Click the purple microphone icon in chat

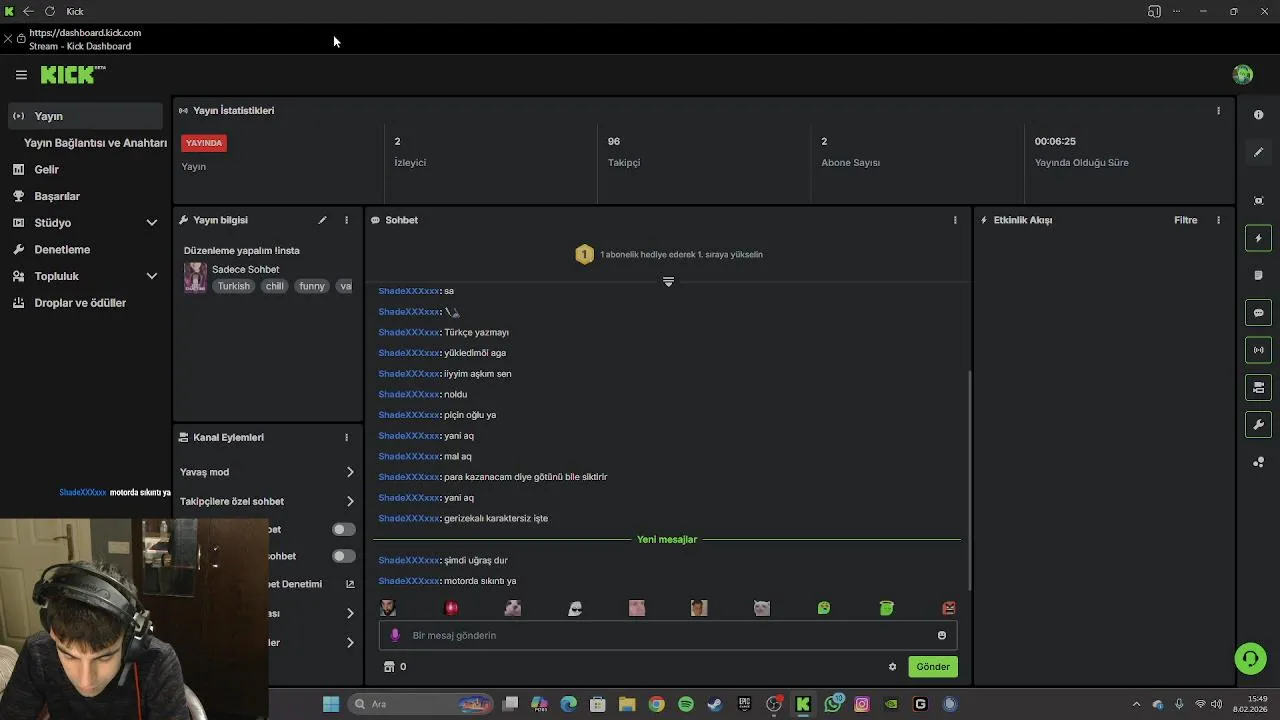395,635
